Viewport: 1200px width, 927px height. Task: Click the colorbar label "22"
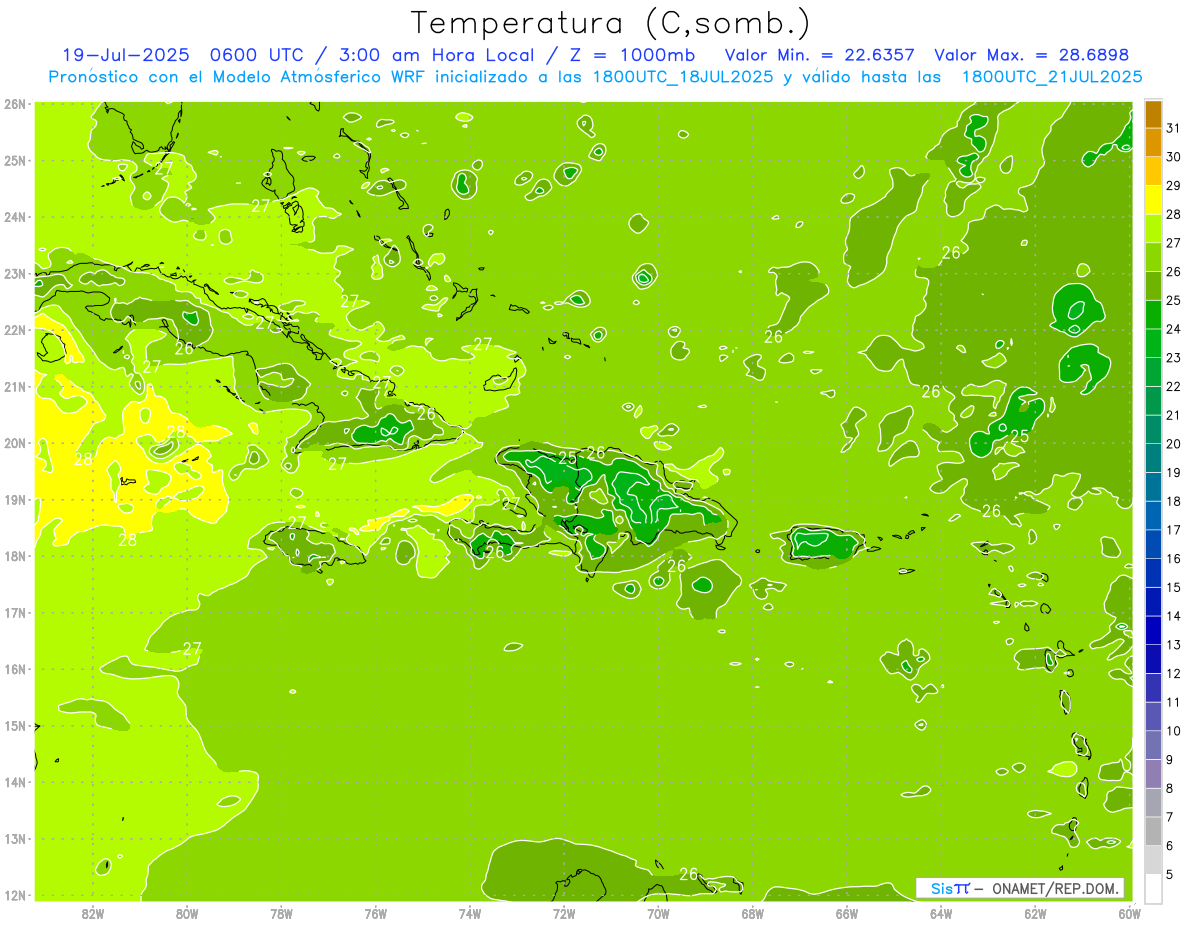[1173, 387]
